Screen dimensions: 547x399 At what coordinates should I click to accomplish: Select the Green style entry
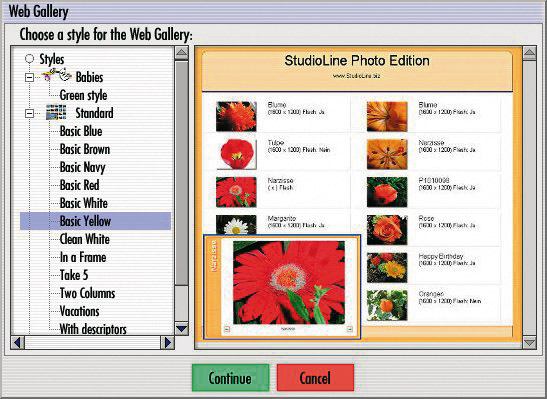click(x=83, y=95)
